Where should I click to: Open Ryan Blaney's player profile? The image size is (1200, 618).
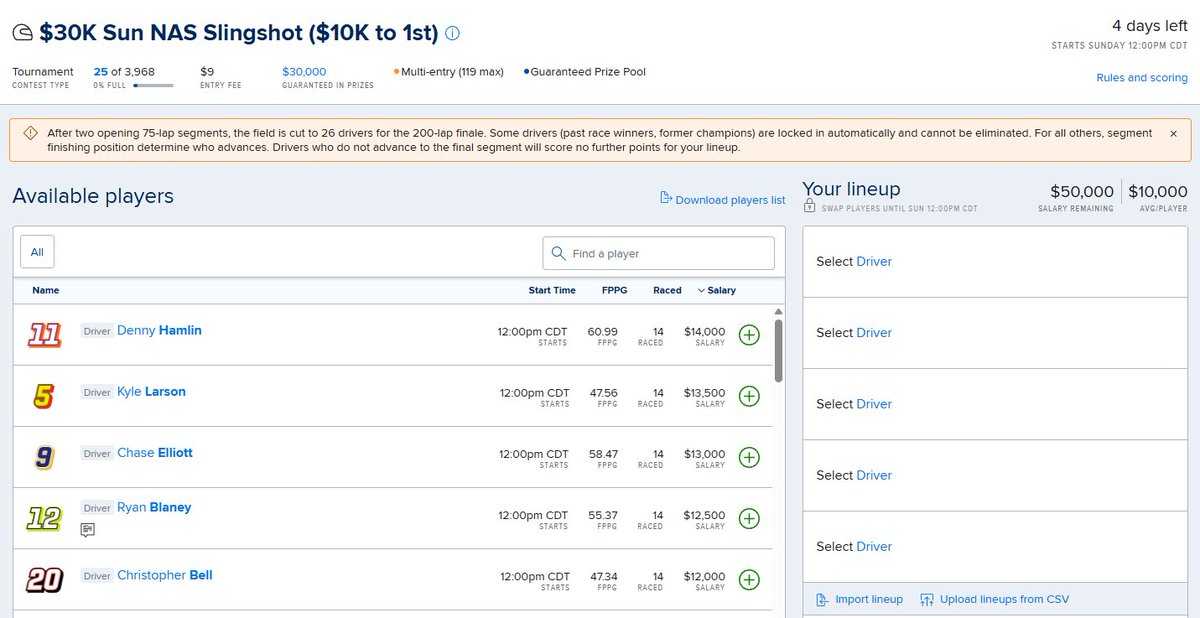[154, 507]
